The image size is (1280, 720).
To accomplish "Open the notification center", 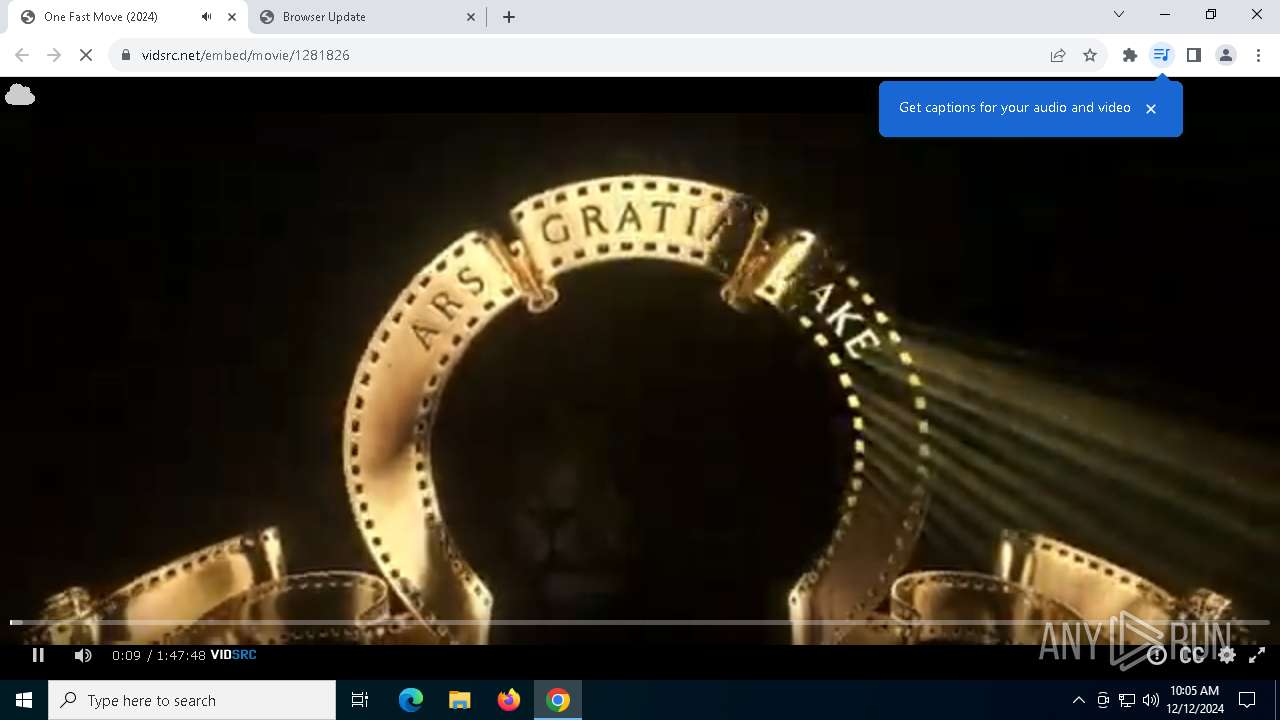I will 1247,700.
